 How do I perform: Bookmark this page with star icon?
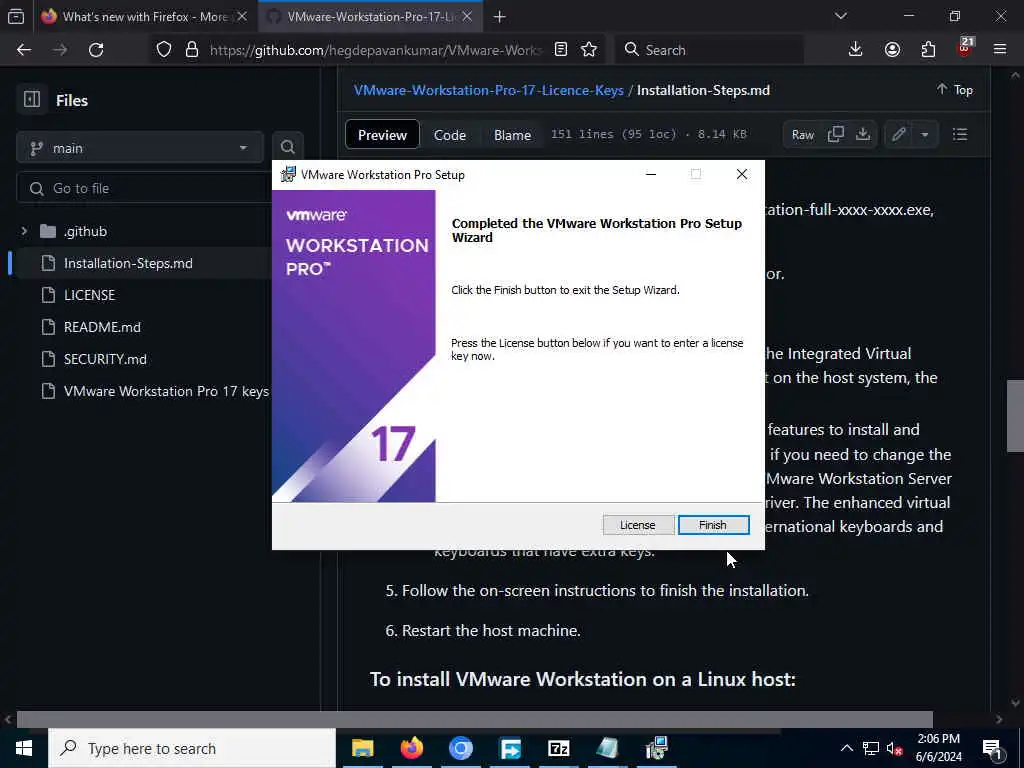pyautogui.click(x=589, y=50)
